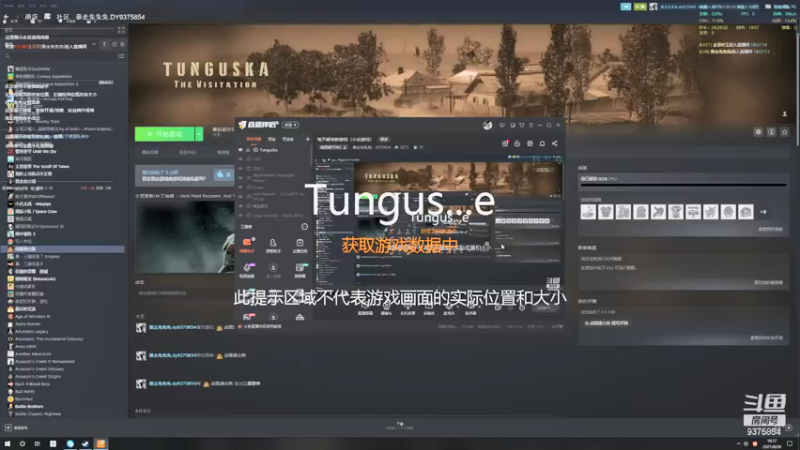Collapse the 工具箱 toolbox section
This screenshot has width=800, height=450.
tap(304, 227)
